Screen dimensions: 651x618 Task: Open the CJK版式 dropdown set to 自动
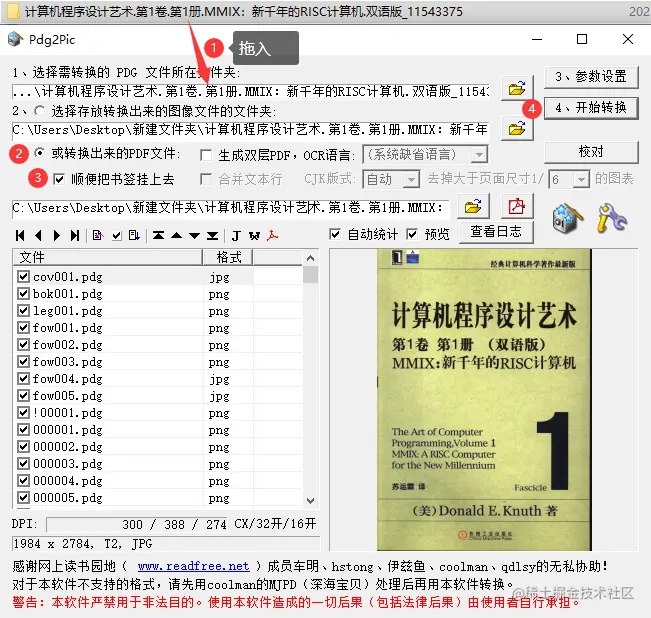click(411, 179)
